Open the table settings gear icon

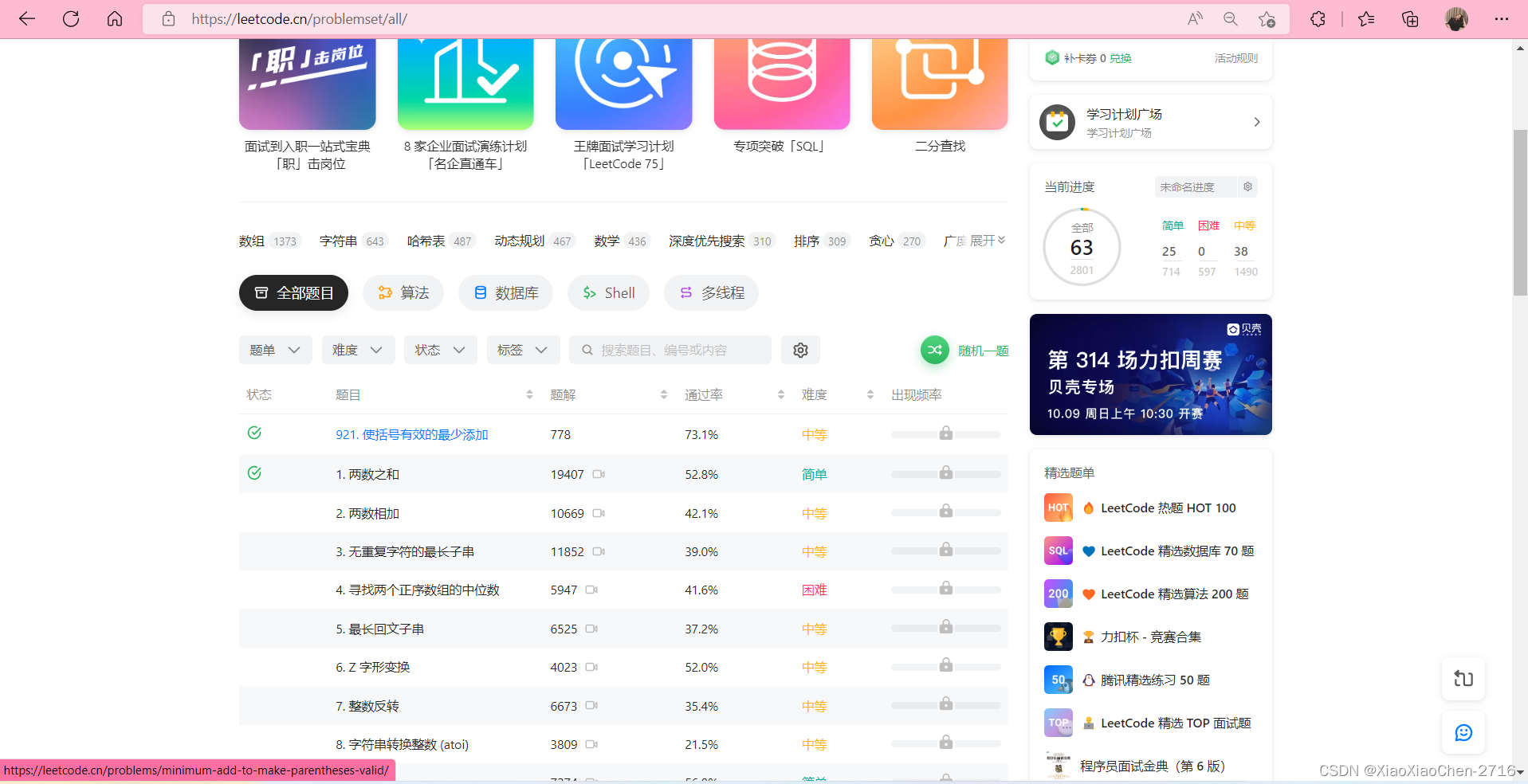[x=800, y=350]
